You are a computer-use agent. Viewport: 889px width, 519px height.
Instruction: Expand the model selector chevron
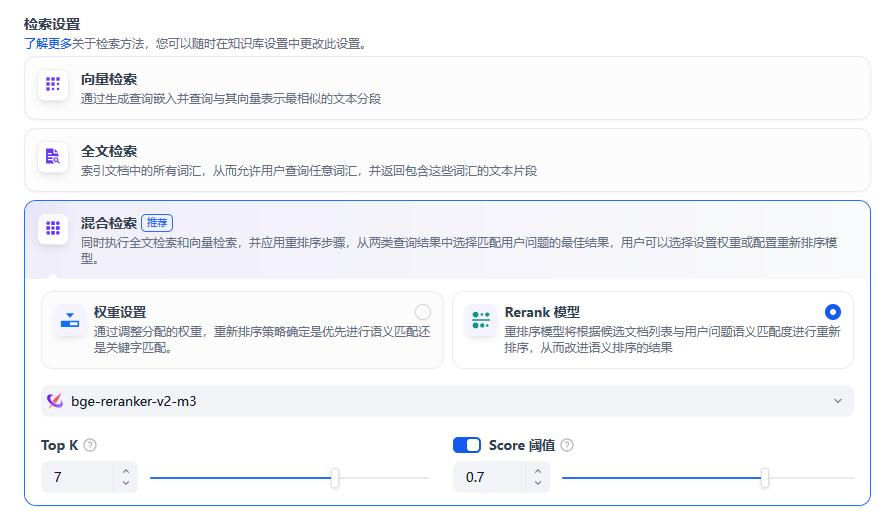click(837, 401)
